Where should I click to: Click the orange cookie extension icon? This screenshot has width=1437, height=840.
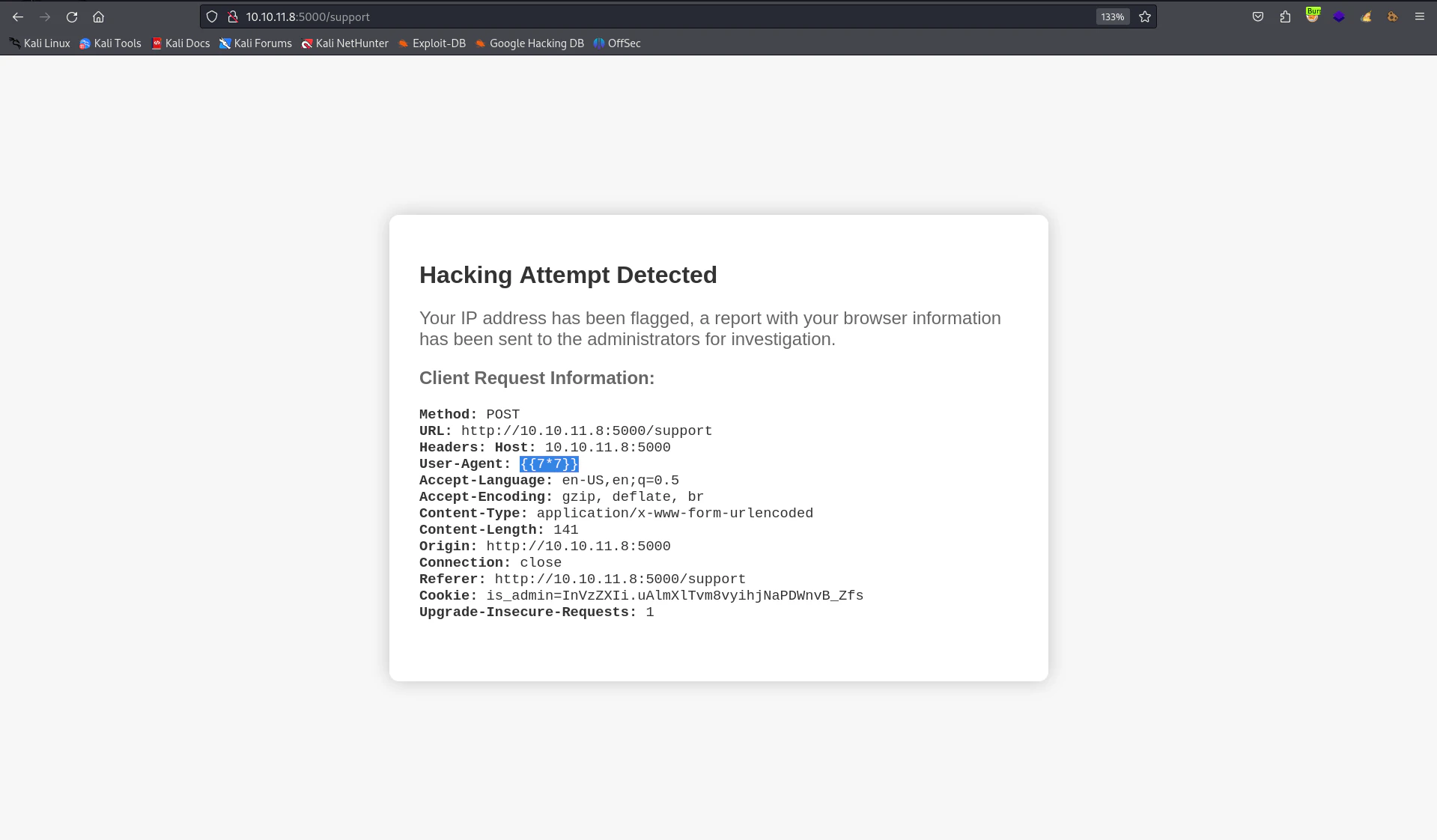pyautogui.click(x=1392, y=16)
